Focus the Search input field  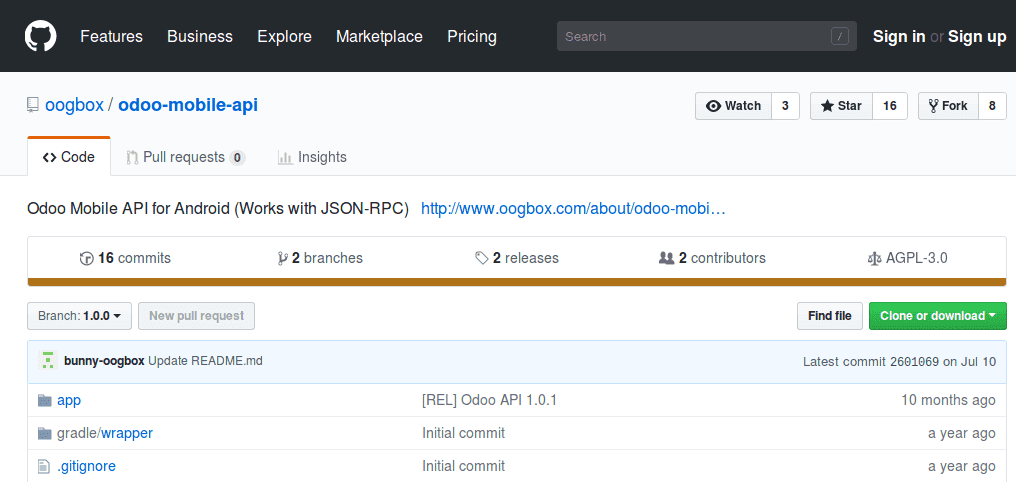[706, 36]
